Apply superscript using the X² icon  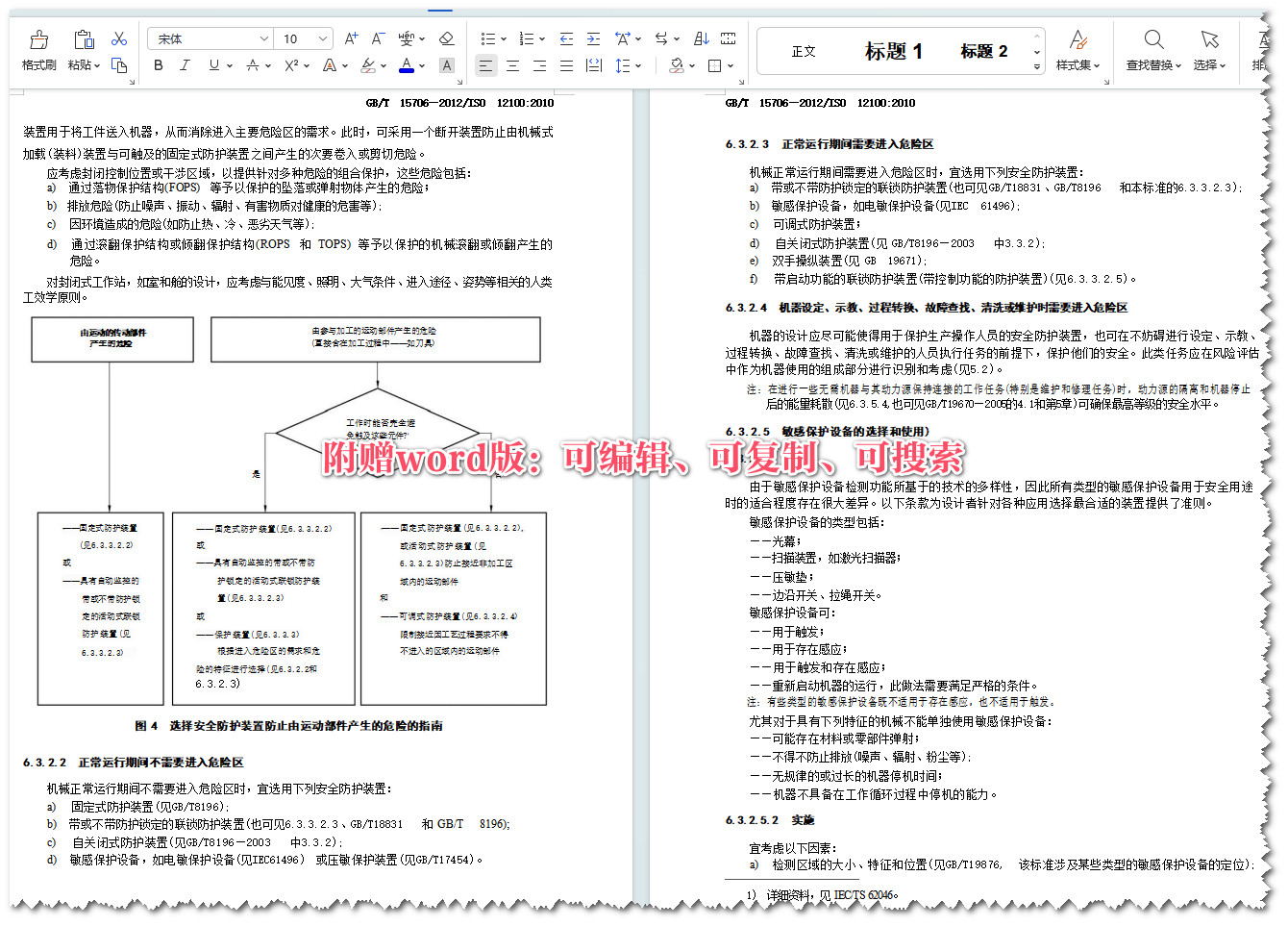tap(289, 65)
